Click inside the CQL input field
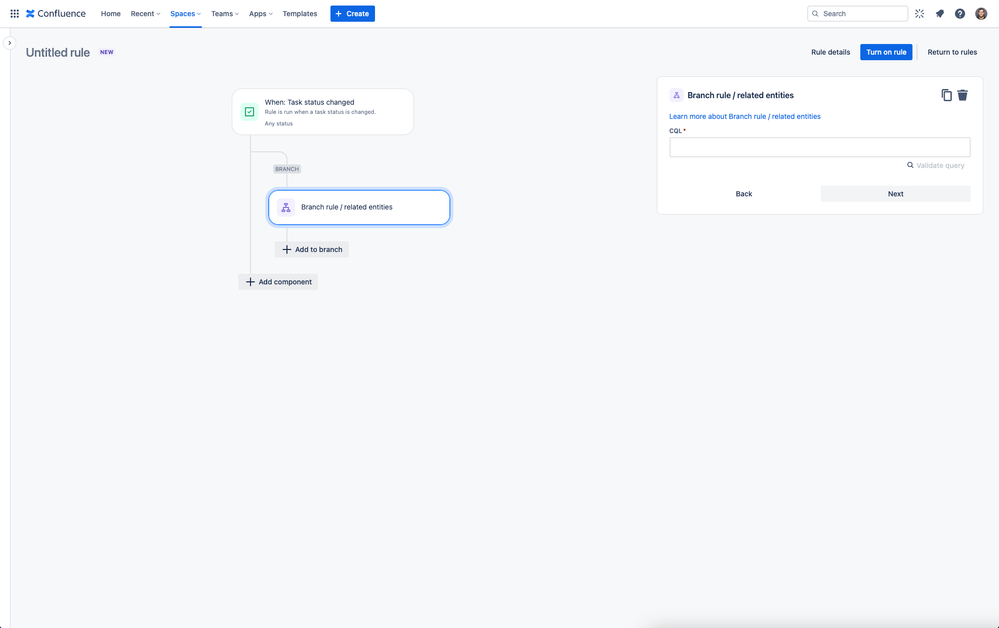Image resolution: width=999 pixels, height=628 pixels. (x=818, y=146)
